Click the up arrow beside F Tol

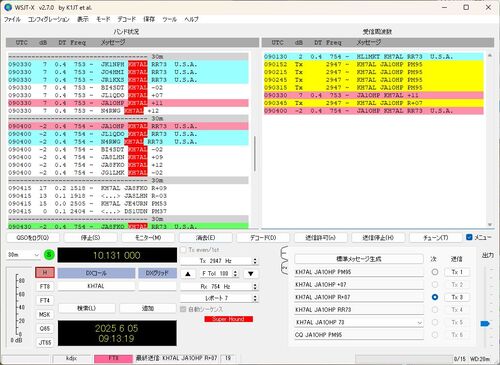(188, 274)
